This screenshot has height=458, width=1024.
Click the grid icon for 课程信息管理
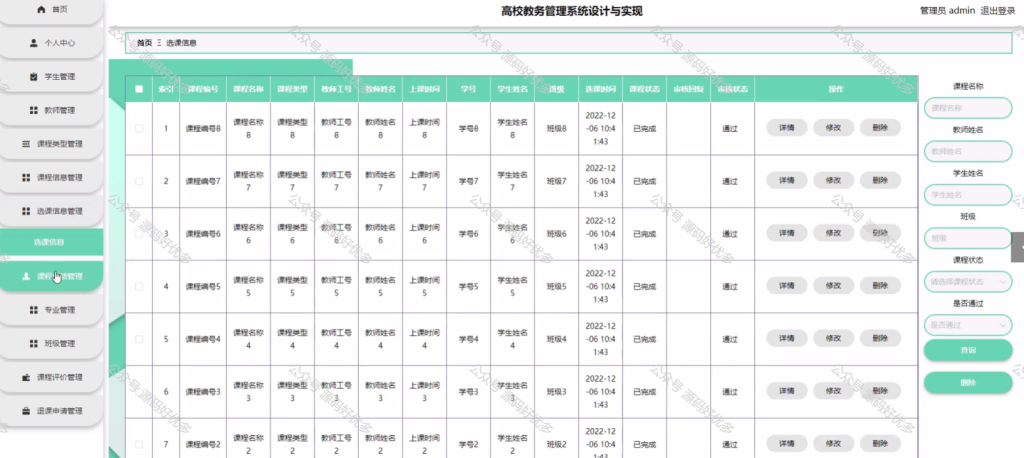pos(26,178)
